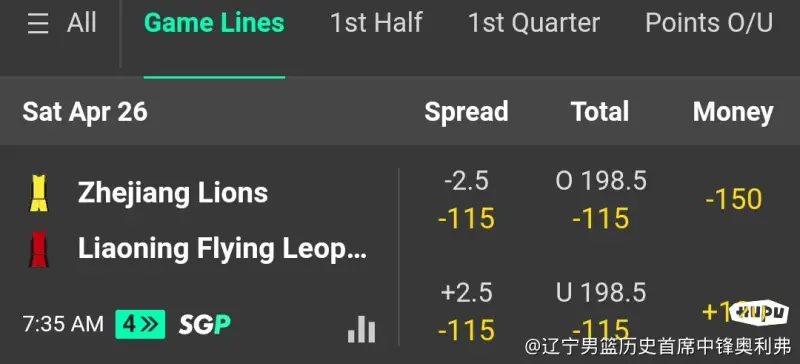Viewport: 800px width, 364px height.
Task: Switch to the Game Lines tab
Action: (214, 23)
